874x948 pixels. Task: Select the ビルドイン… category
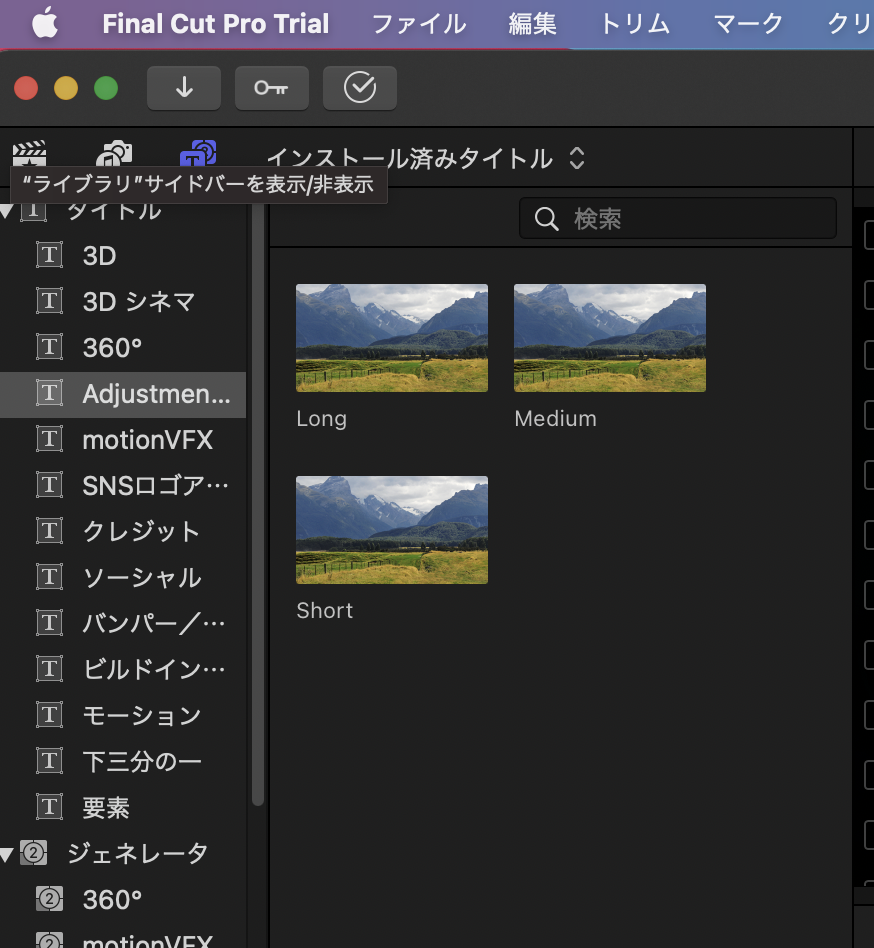point(123,669)
